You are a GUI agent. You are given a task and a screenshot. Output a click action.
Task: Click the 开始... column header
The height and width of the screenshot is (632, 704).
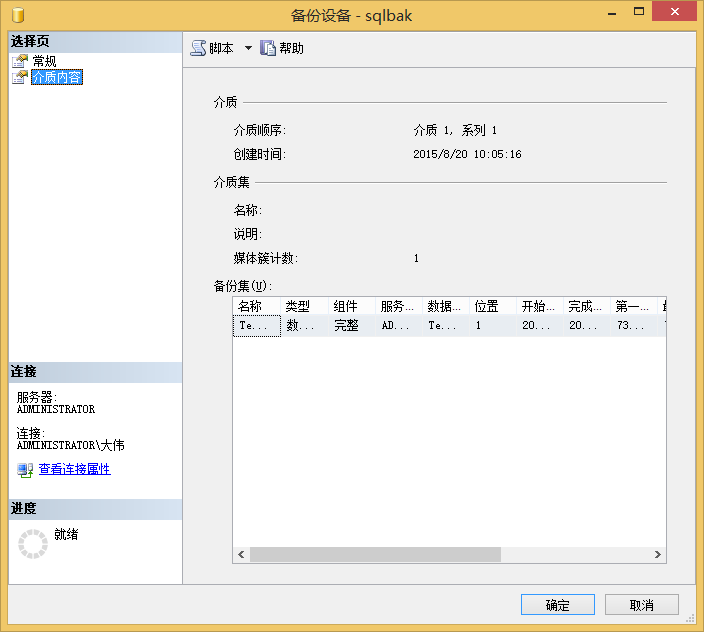tap(540, 306)
